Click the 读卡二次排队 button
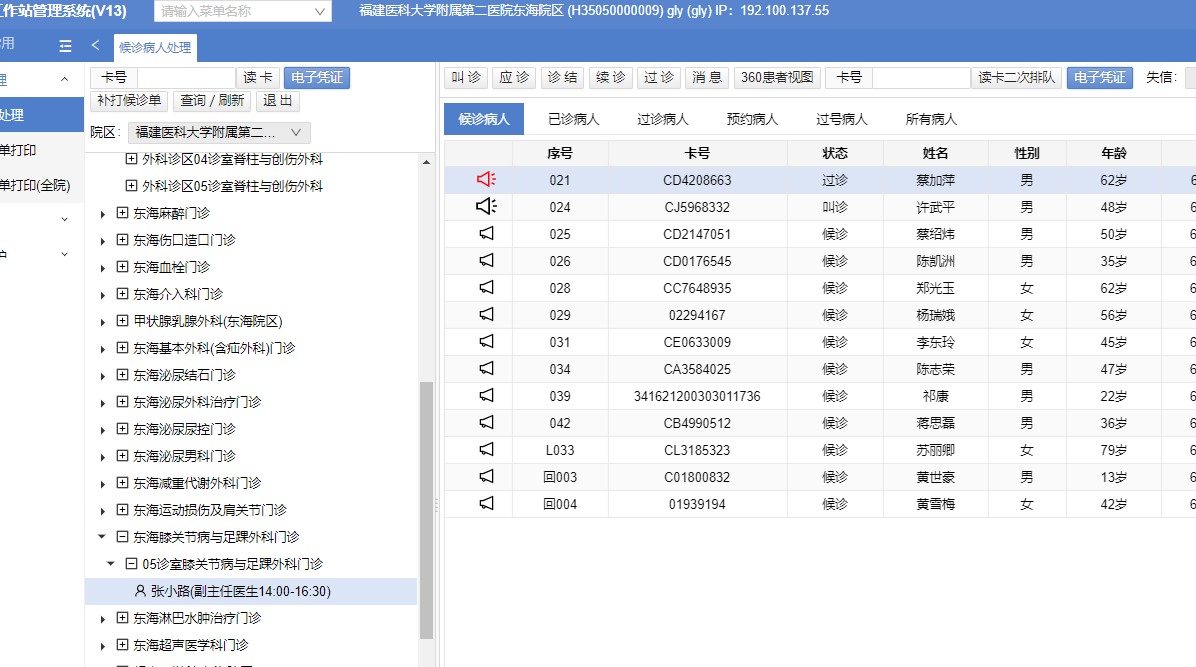 tap(1017, 78)
